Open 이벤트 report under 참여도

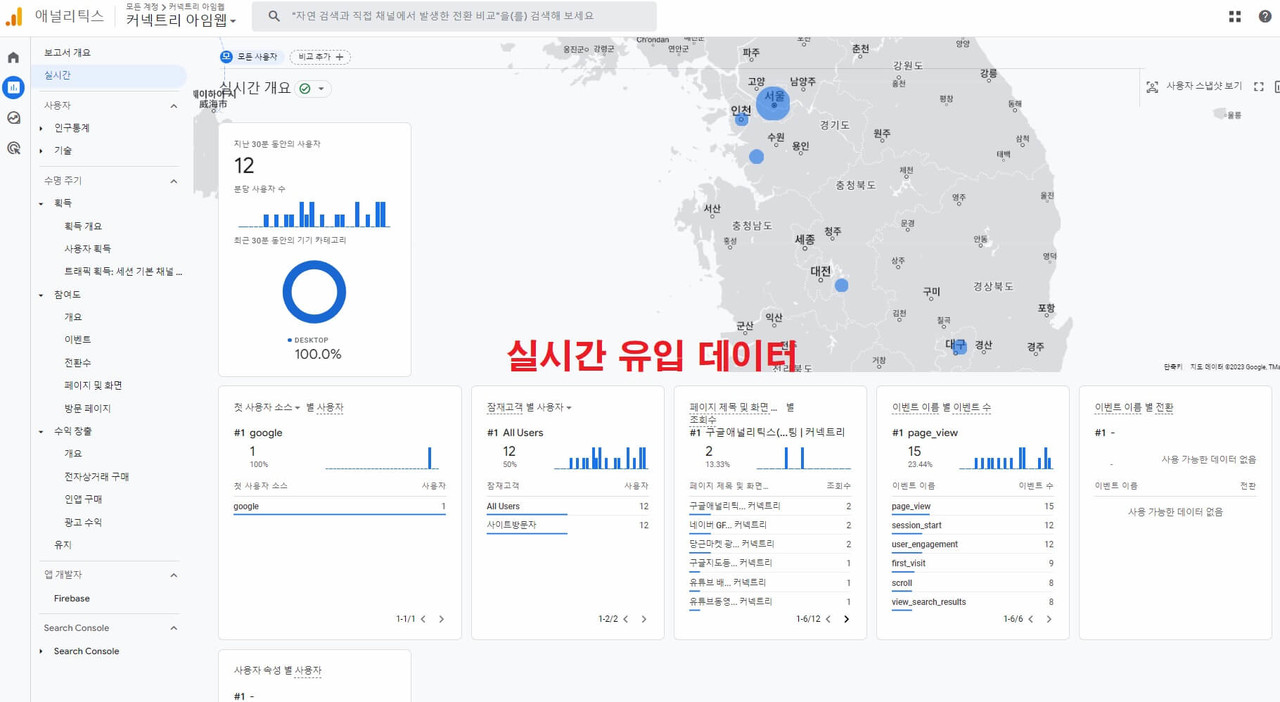tap(77, 340)
